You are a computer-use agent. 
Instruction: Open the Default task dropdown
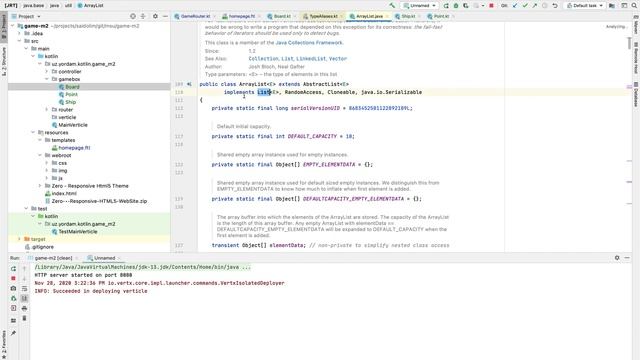point(584,6)
